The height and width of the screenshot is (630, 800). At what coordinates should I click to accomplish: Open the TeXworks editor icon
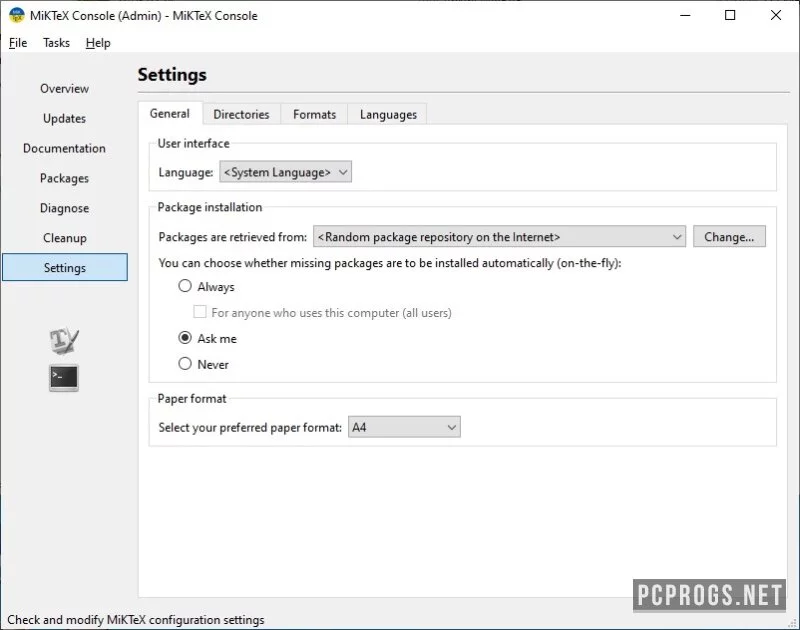(x=64, y=340)
